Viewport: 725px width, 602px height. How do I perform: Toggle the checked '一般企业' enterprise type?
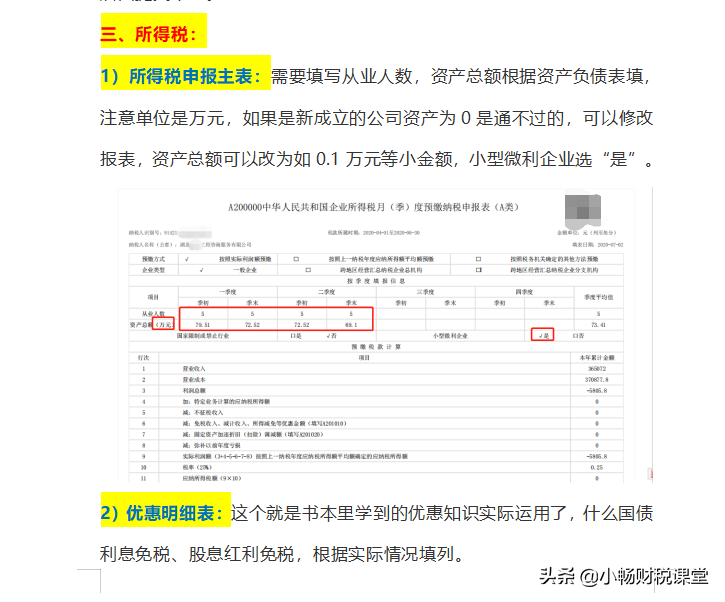[202, 270]
